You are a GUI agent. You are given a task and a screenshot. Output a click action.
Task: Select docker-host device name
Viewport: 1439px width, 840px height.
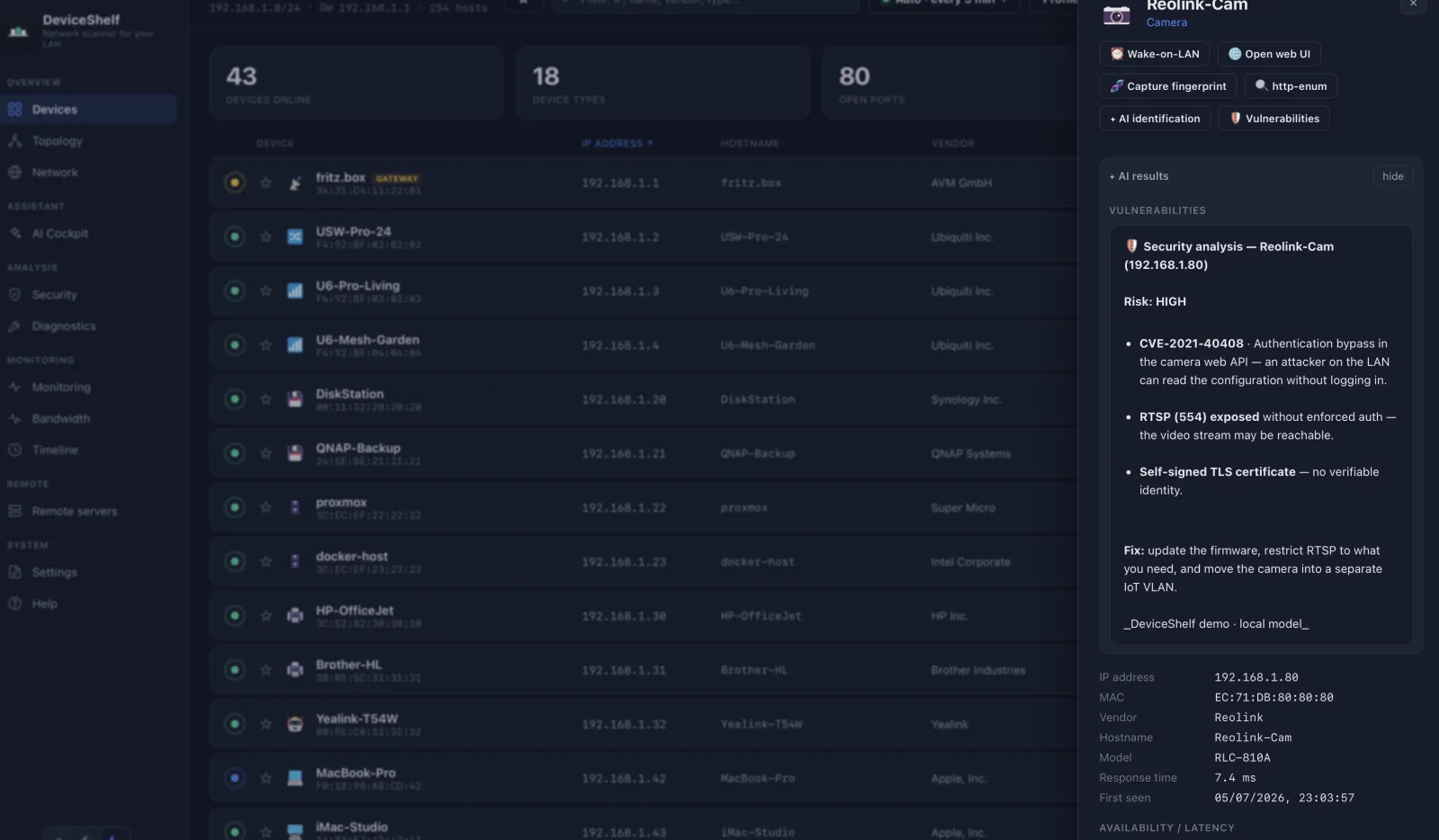point(352,557)
